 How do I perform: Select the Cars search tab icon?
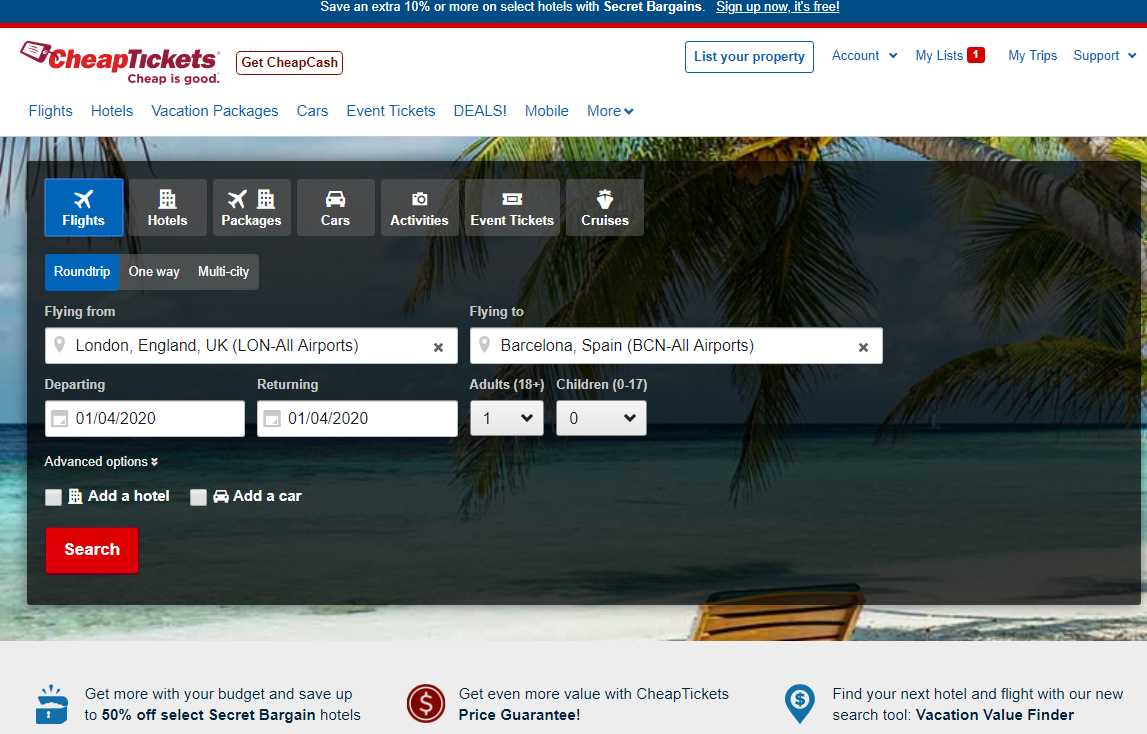point(335,199)
